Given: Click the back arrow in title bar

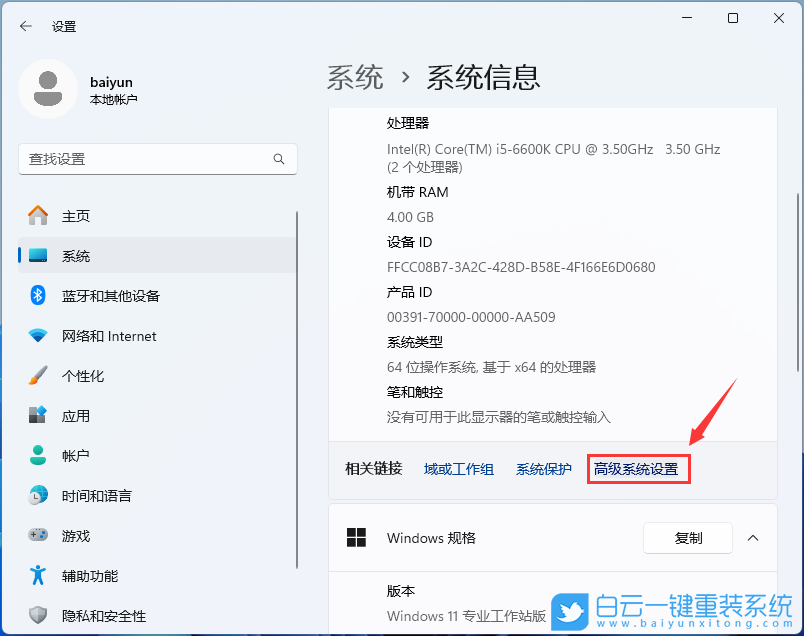Looking at the screenshot, I should tap(26, 26).
